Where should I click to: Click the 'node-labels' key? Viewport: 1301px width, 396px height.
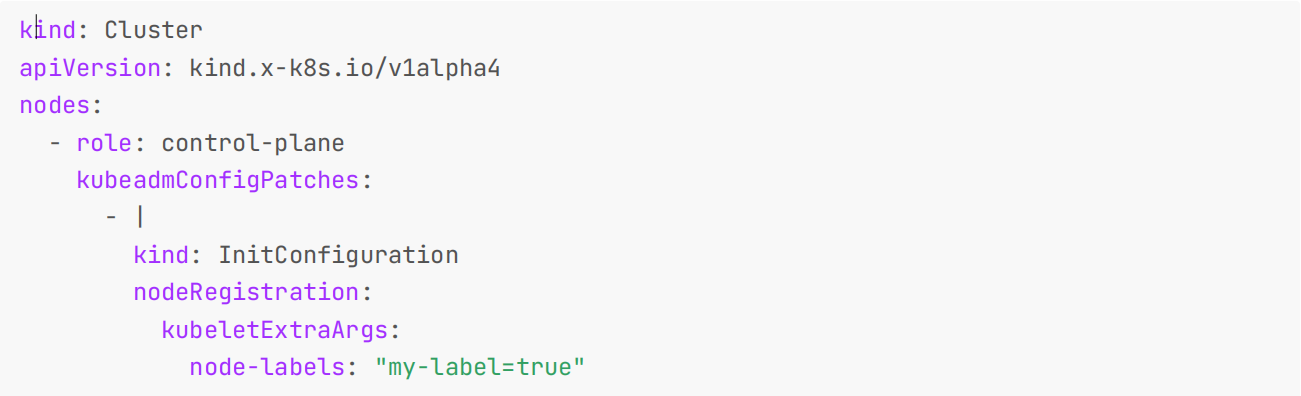click(267, 367)
